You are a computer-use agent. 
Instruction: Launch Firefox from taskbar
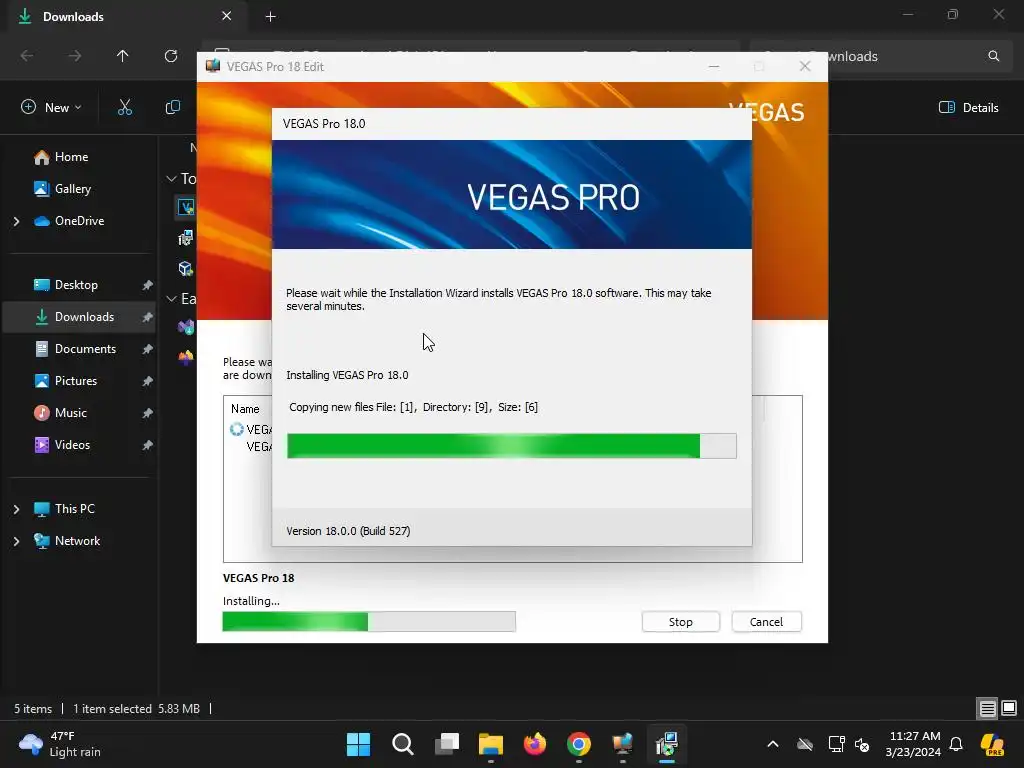coord(535,744)
